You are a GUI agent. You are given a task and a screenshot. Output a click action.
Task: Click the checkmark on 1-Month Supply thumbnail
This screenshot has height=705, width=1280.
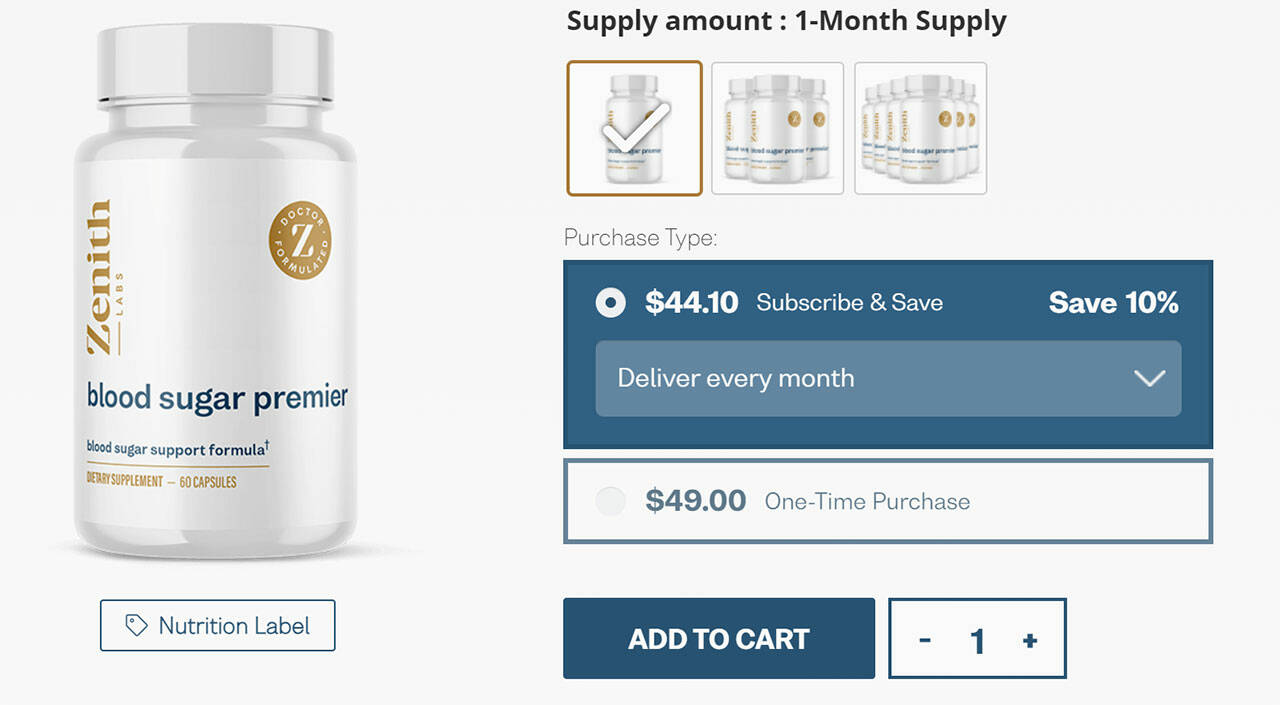(635, 127)
